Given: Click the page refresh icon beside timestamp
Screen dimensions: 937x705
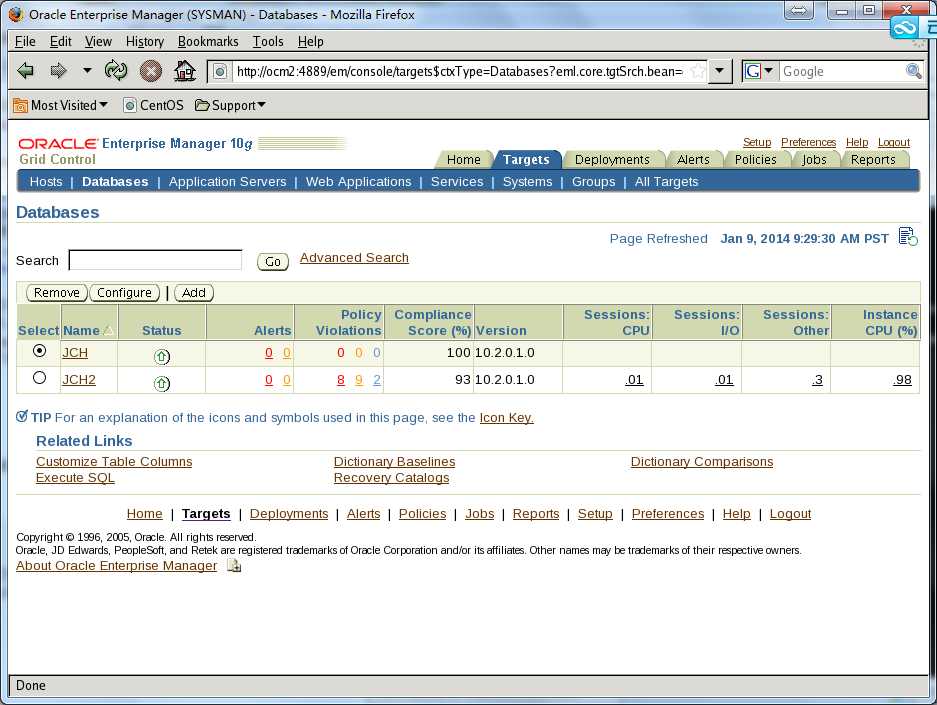Looking at the screenshot, I should coord(908,237).
